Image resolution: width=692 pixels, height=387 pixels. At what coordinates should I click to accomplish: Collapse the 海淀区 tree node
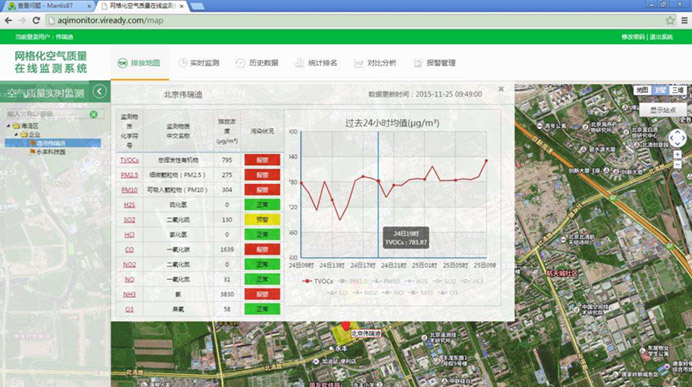[x=8, y=126]
